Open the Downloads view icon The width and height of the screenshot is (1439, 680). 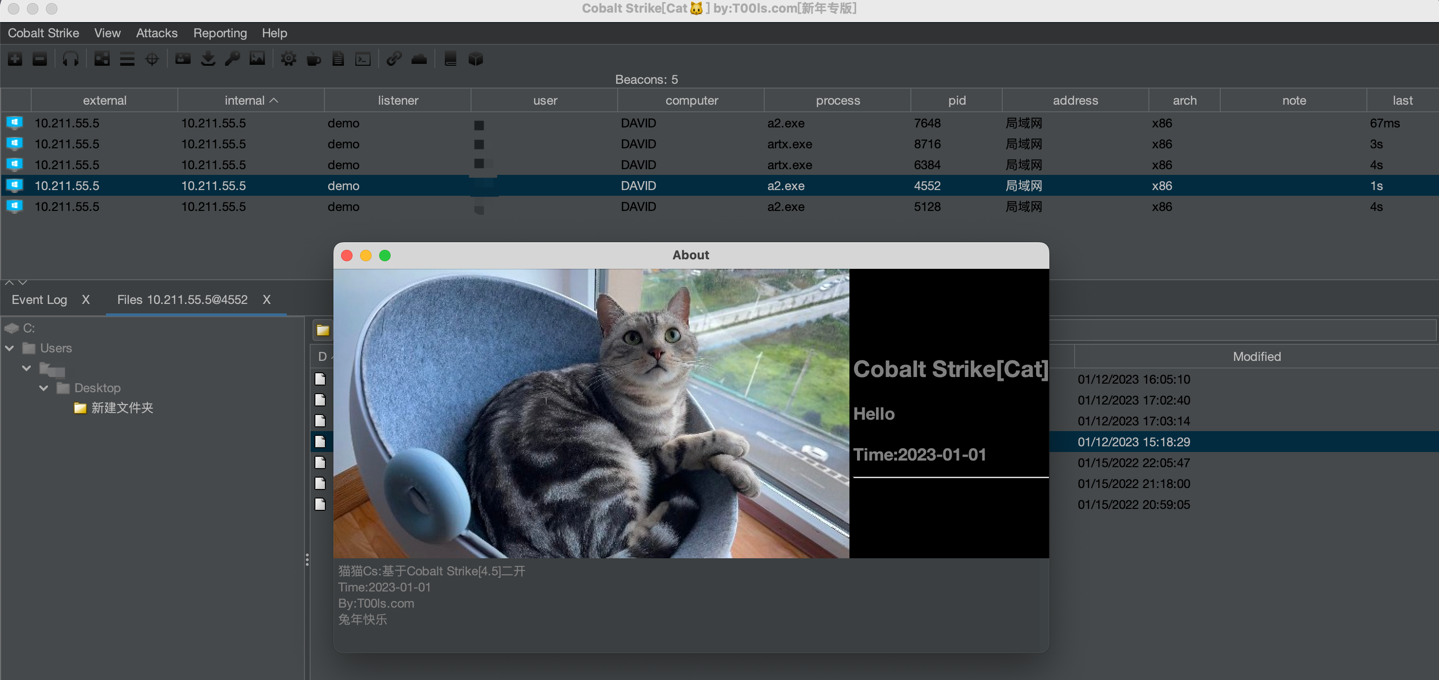209,59
